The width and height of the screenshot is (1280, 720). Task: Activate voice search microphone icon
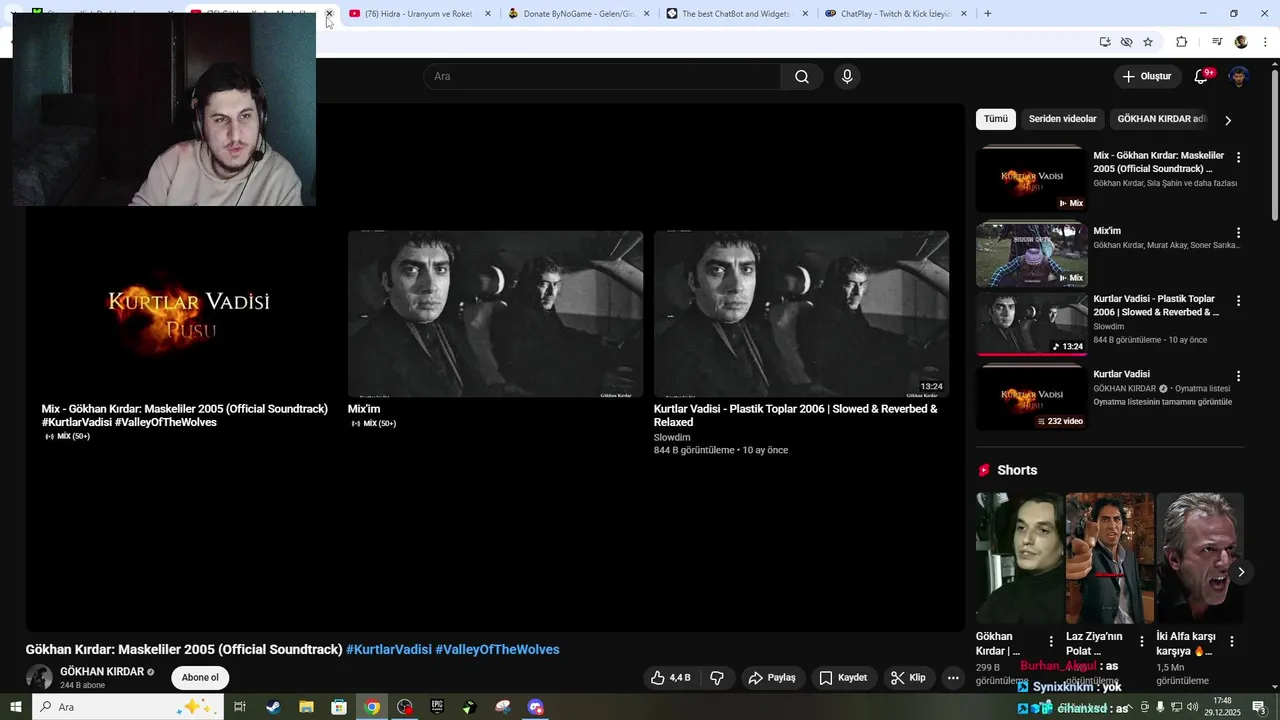pos(847,77)
